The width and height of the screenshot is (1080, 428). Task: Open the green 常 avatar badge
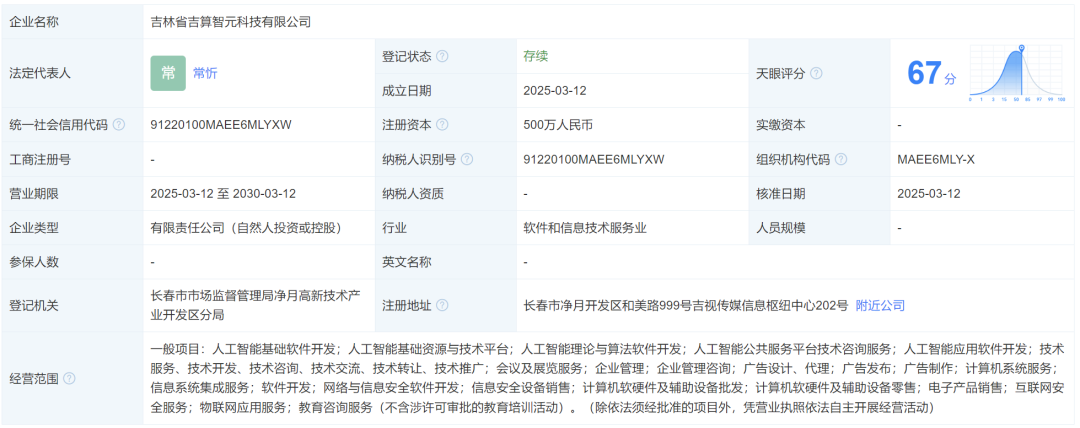pyautogui.click(x=168, y=73)
